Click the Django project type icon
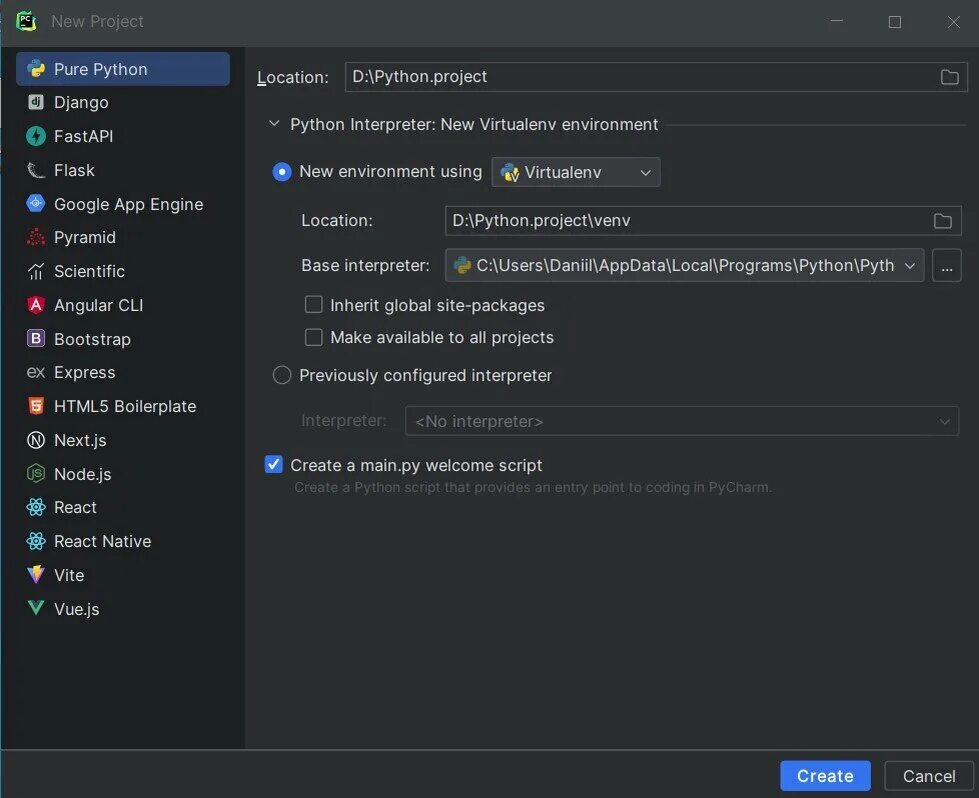Image resolution: width=979 pixels, height=798 pixels. pyautogui.click(x=36, y=102)
